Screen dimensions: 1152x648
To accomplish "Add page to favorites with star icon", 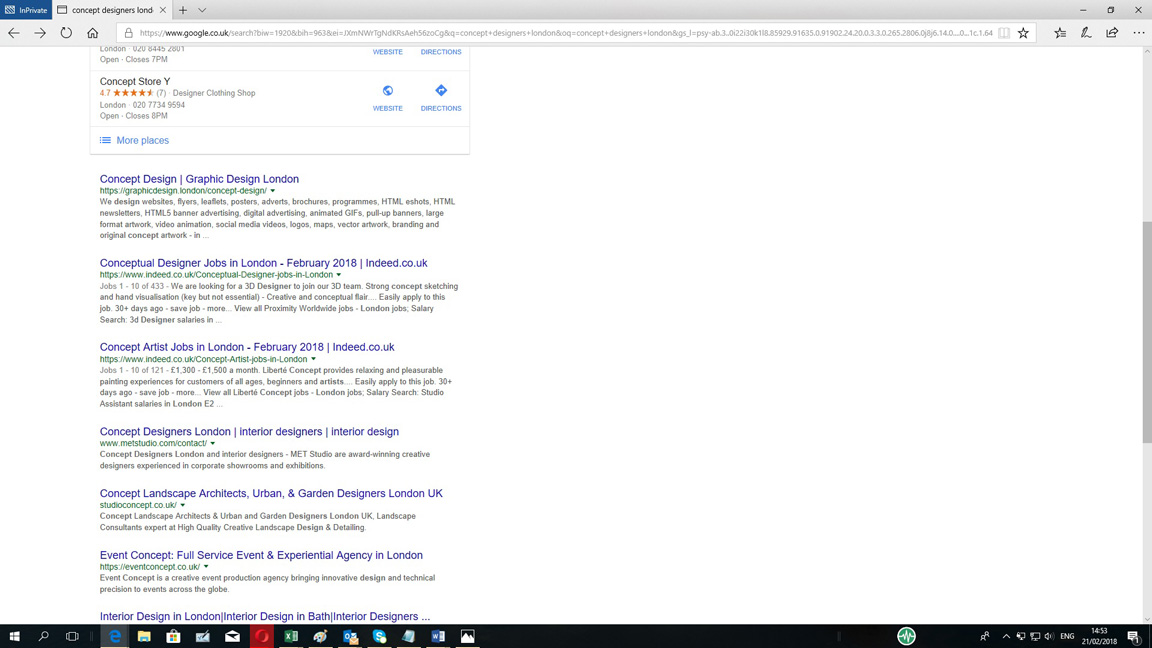I will [1023, 33].
